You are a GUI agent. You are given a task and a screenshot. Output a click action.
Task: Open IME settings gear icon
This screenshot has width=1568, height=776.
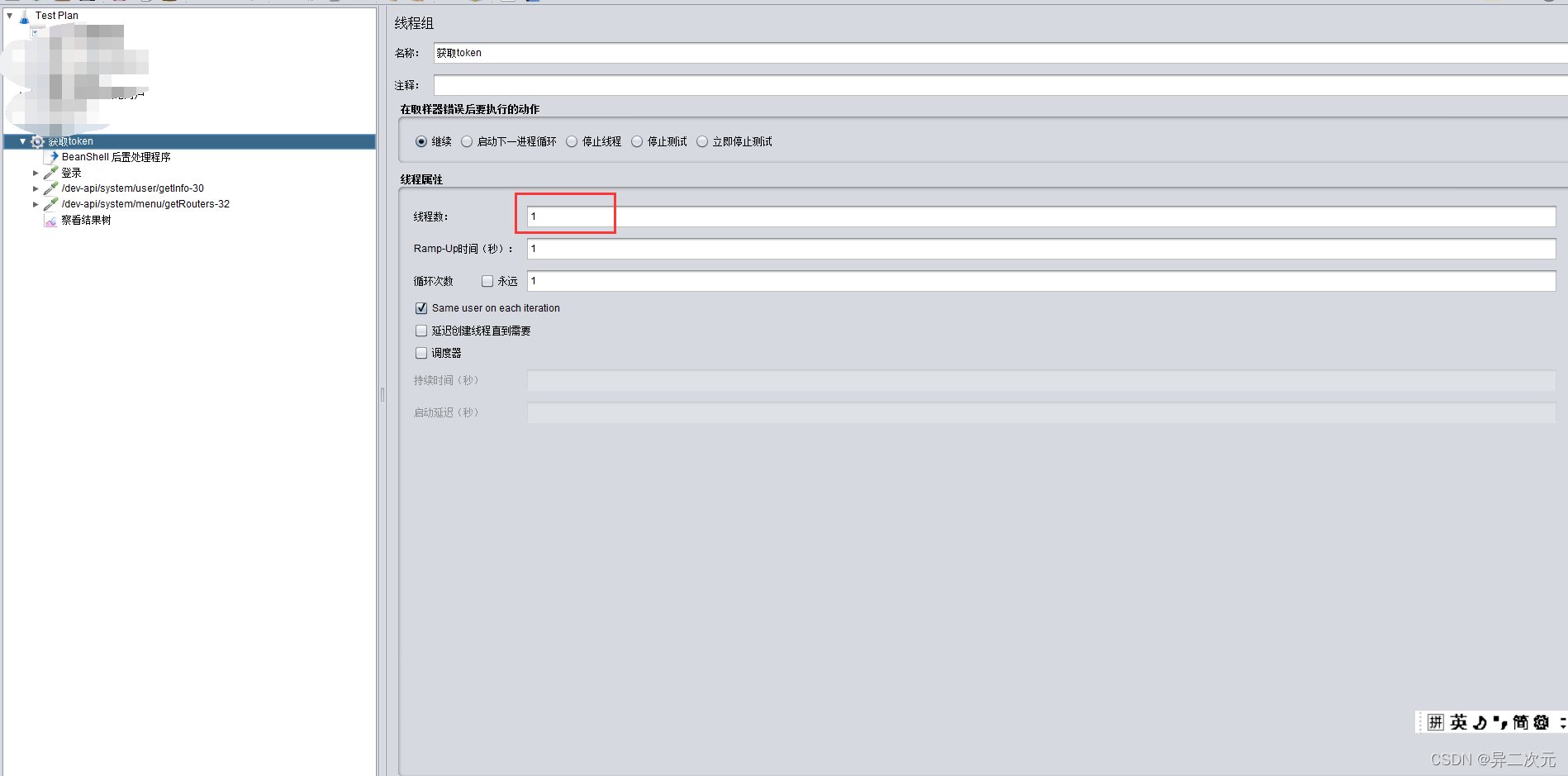tap(1542, 722)
